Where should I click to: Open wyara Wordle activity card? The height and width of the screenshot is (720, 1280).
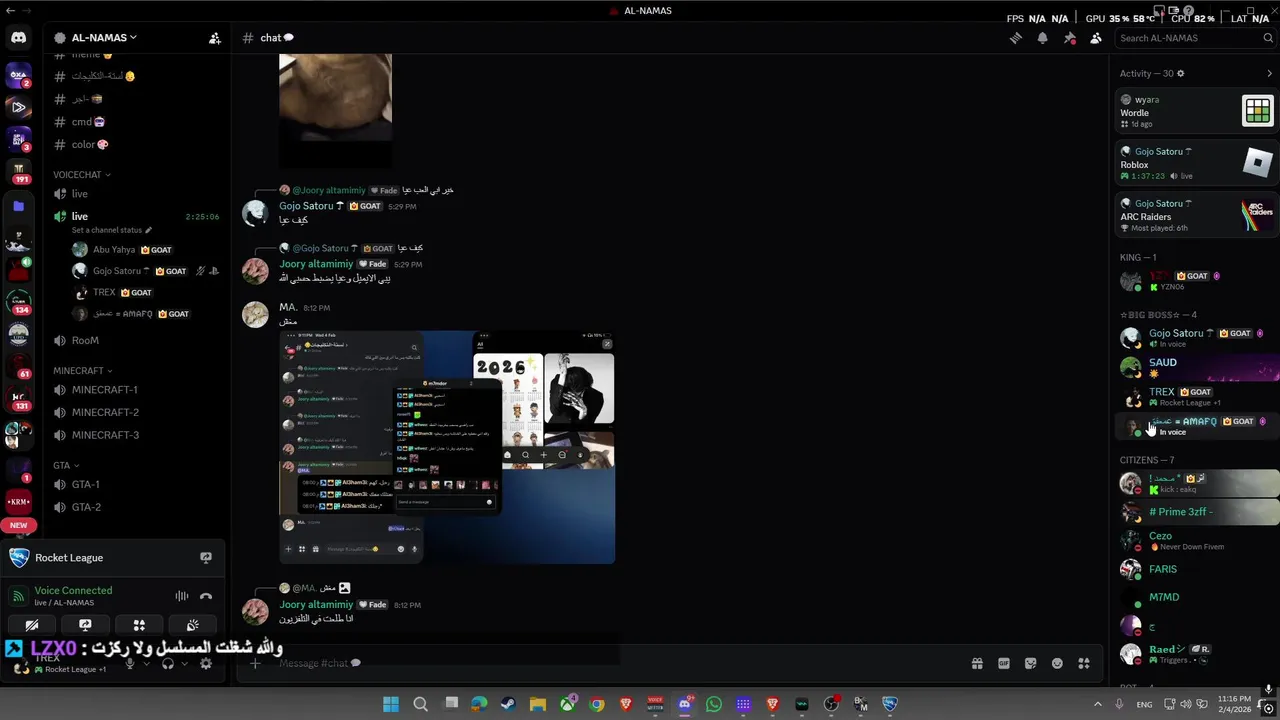pos(1197,111)
